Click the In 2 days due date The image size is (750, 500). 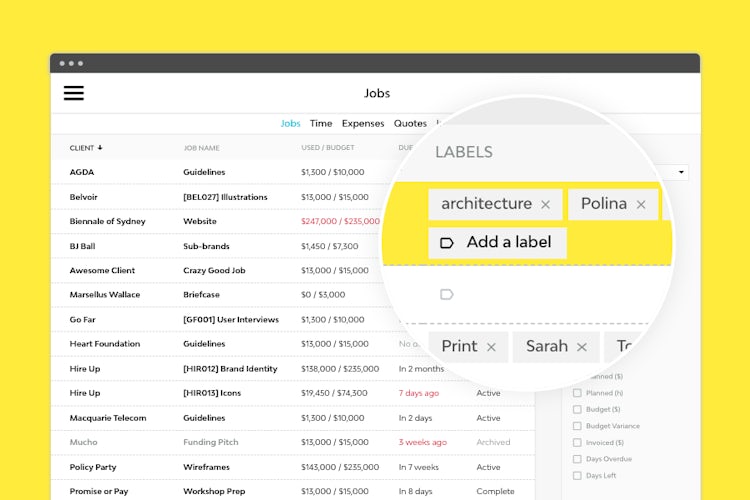[x=415, y=418]
